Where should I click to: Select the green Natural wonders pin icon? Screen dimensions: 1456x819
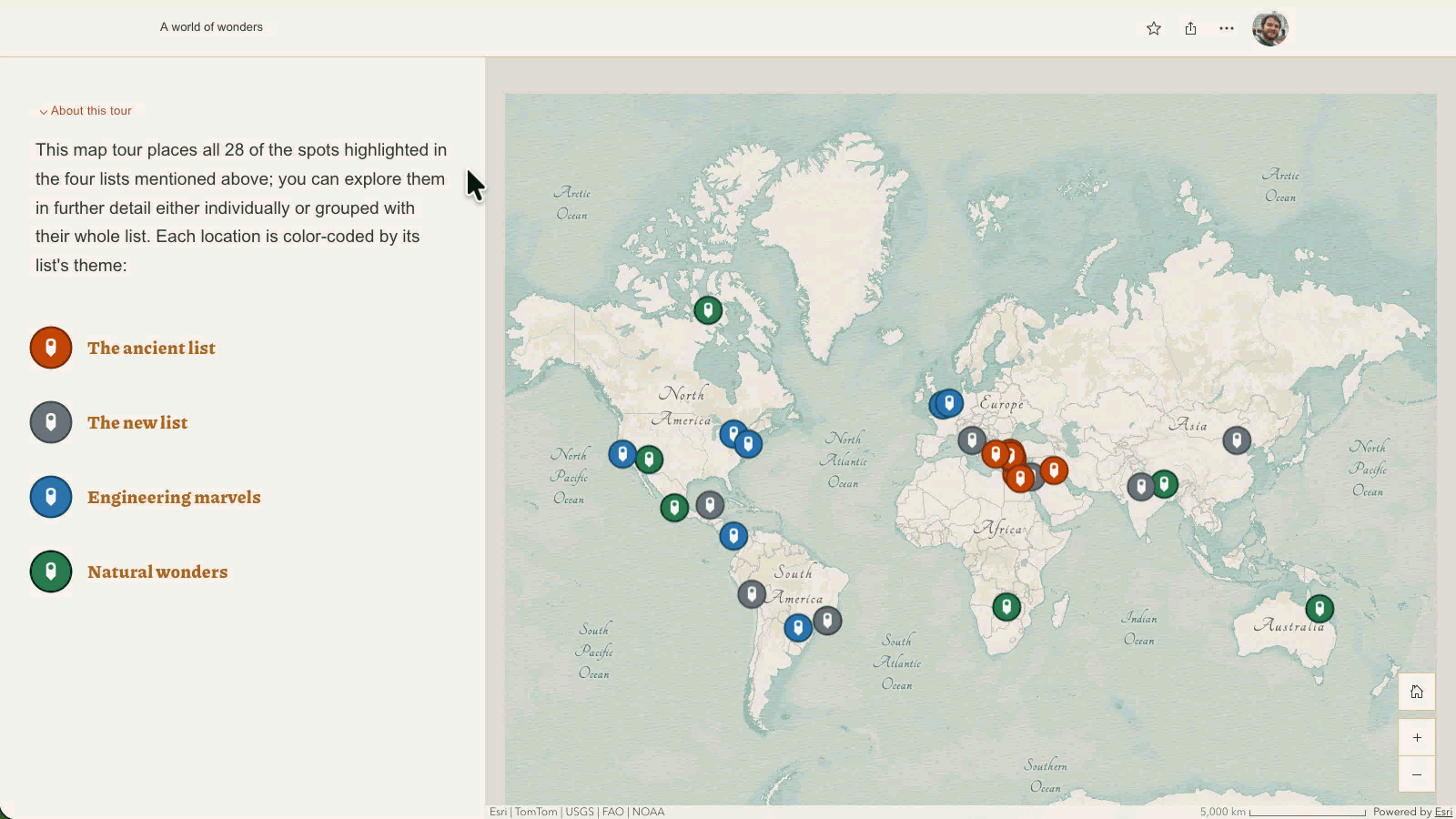click(x=51, y=571)
